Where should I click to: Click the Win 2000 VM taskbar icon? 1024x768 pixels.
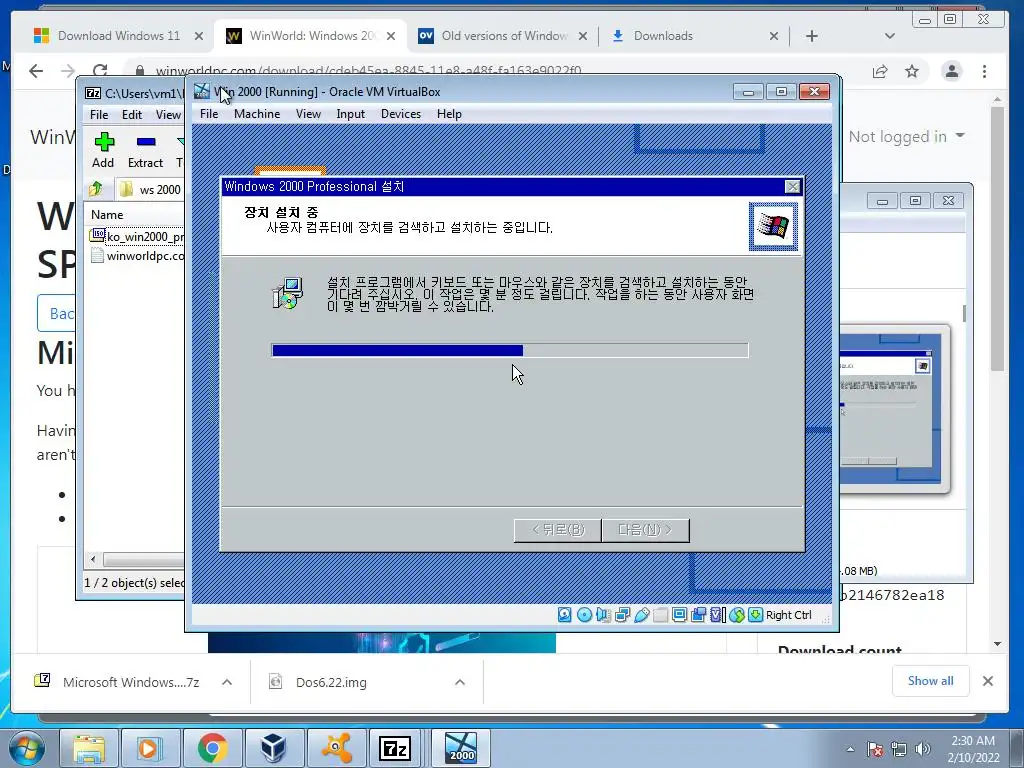click(x=461, y=748)
